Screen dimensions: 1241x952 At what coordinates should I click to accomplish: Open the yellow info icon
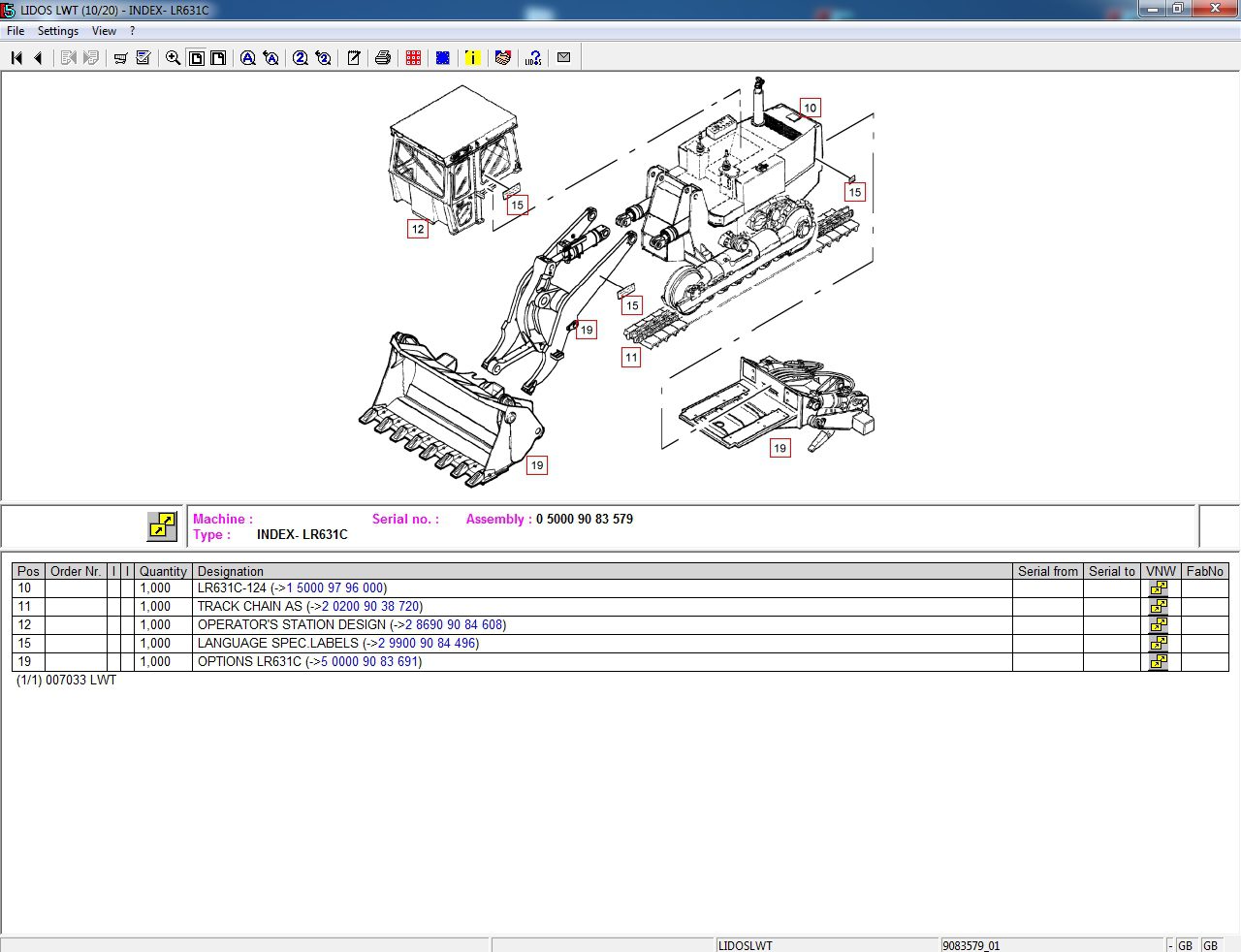pos(472,57)
